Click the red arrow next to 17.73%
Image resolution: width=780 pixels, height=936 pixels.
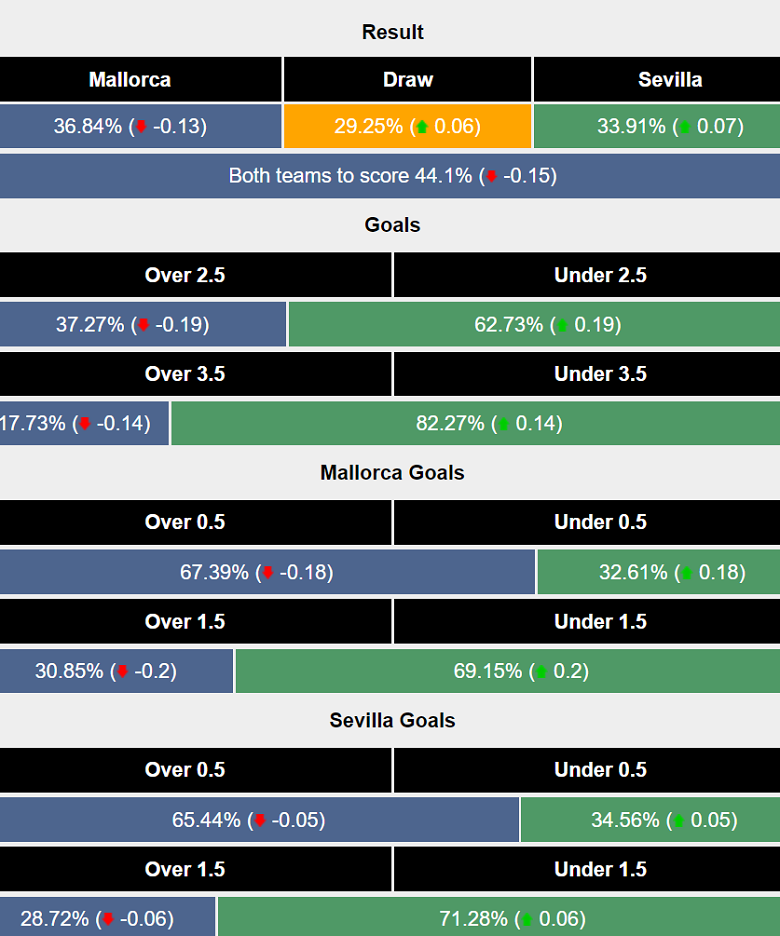pos(85,424)
